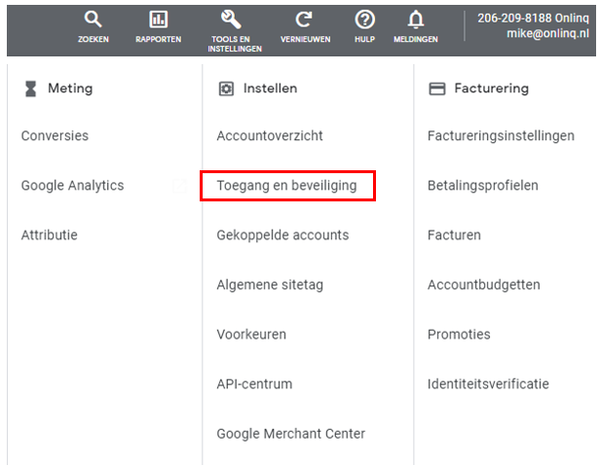Viewport: 600px width, 466px height.
Task: Click the external-link icon beside Google Analytics
Action: coord(179,186)
